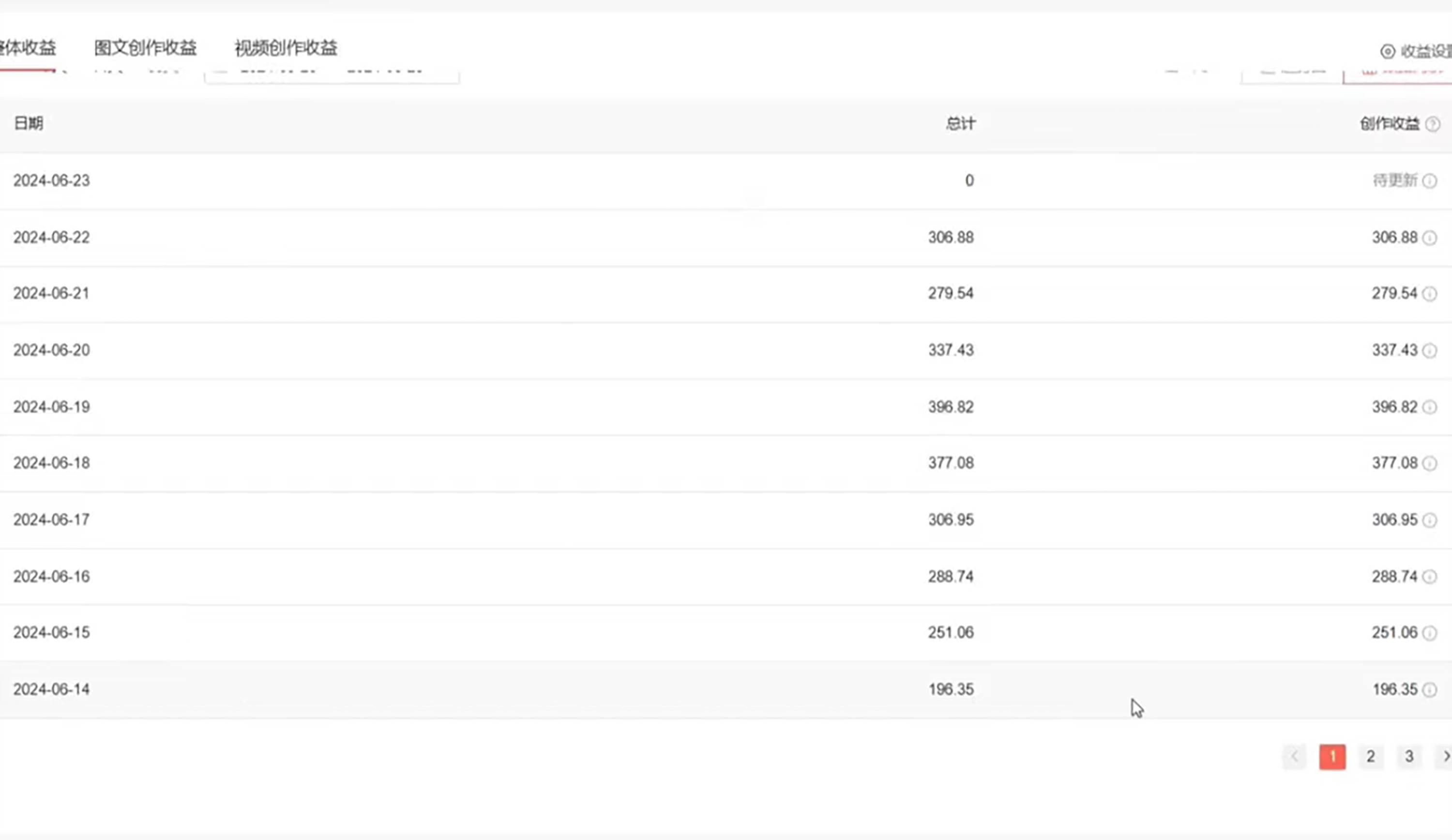
Task: Select current page 1 button
Action: [1332, 756]
